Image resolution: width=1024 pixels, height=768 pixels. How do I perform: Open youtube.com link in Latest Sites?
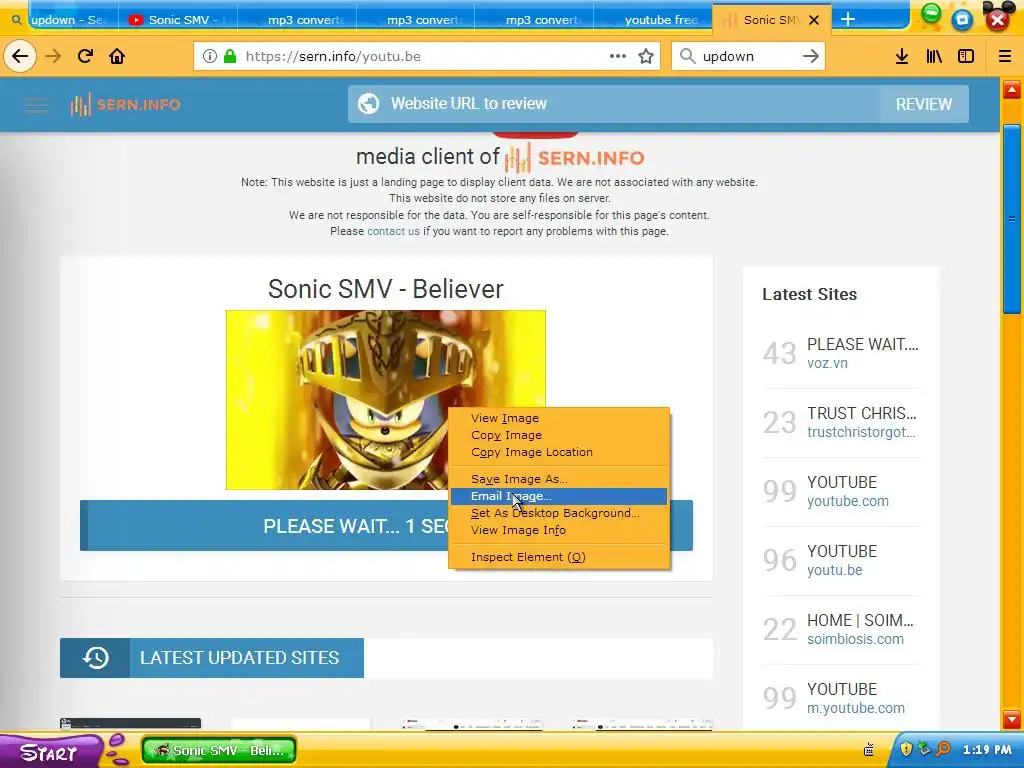[x=848, y=502]
